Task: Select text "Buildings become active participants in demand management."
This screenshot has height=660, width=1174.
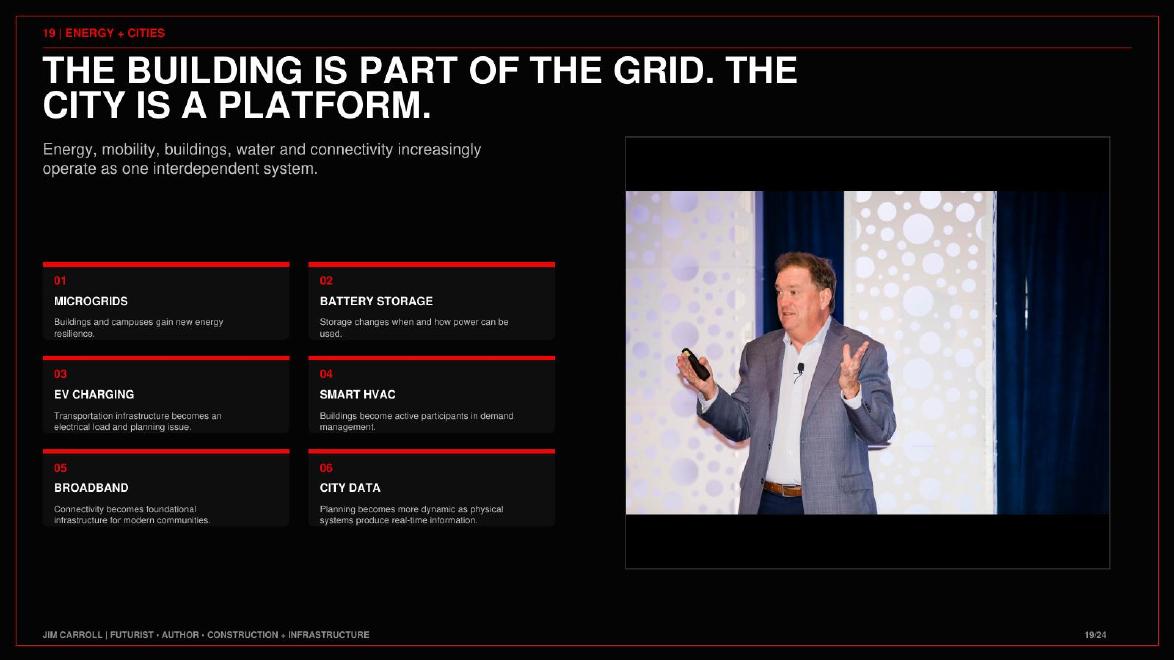Action: click(x=416, y=421)
